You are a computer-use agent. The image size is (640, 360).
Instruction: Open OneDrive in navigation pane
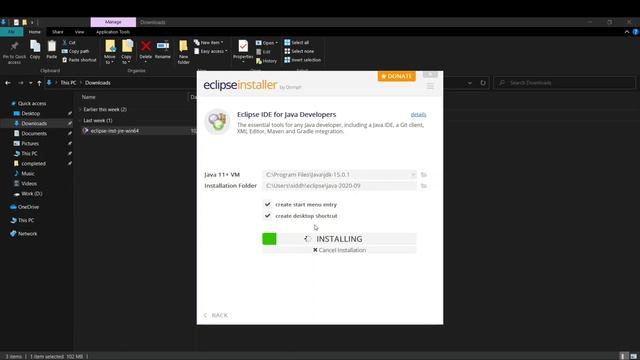(x=28, y=207)
